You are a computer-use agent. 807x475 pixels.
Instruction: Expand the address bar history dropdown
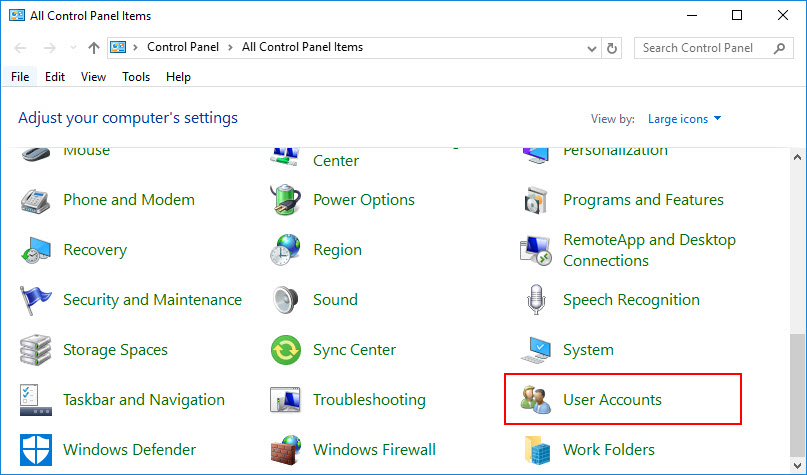tap(592, 48)
